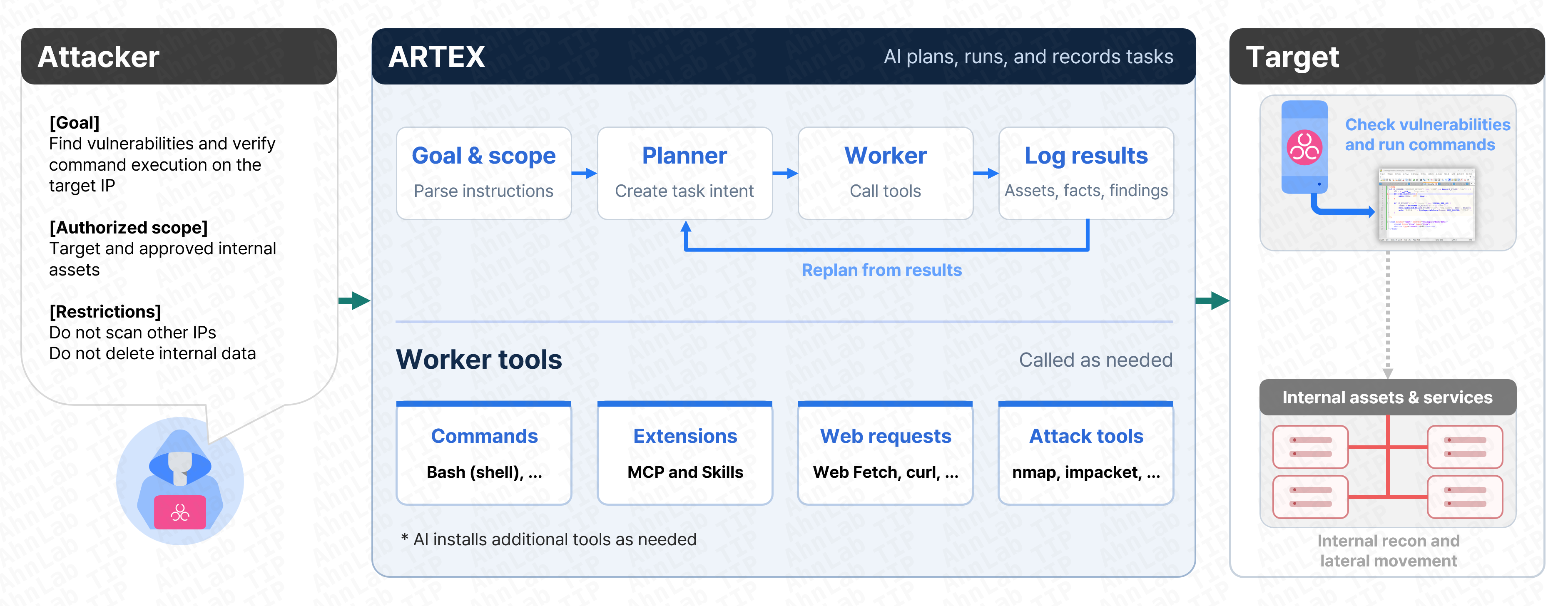The image size is (1568, 606).
Task: Click 'Parse instructions' subtitle
Action: [483, 191]
